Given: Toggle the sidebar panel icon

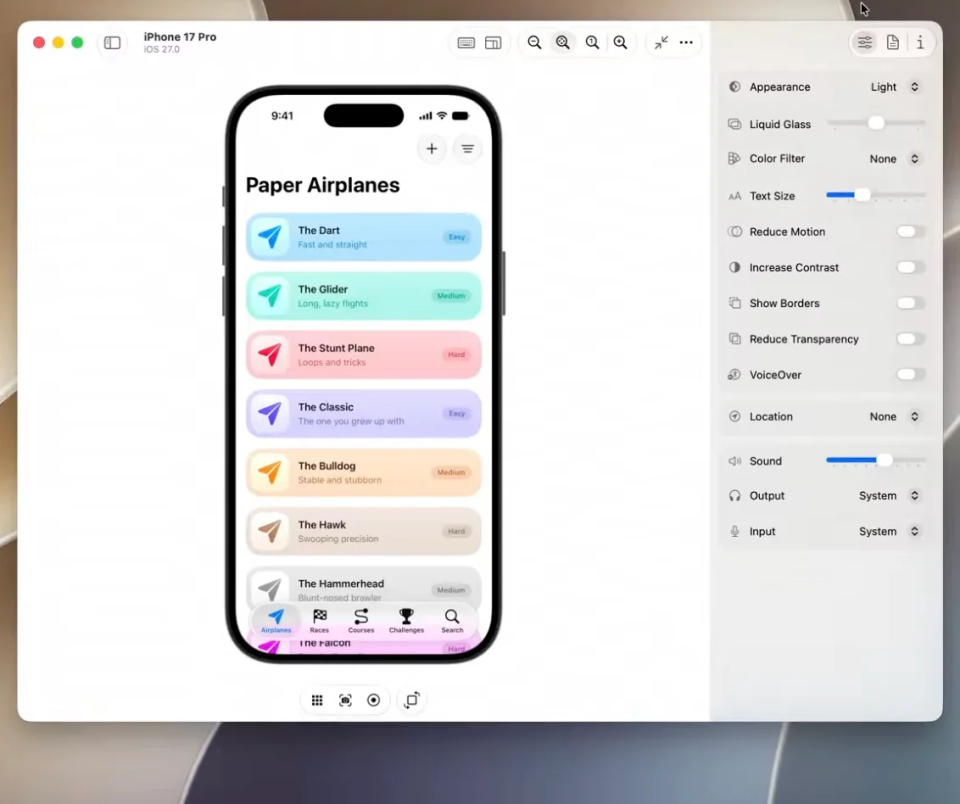Looking at the screenshot, I should tap(112, 42).
